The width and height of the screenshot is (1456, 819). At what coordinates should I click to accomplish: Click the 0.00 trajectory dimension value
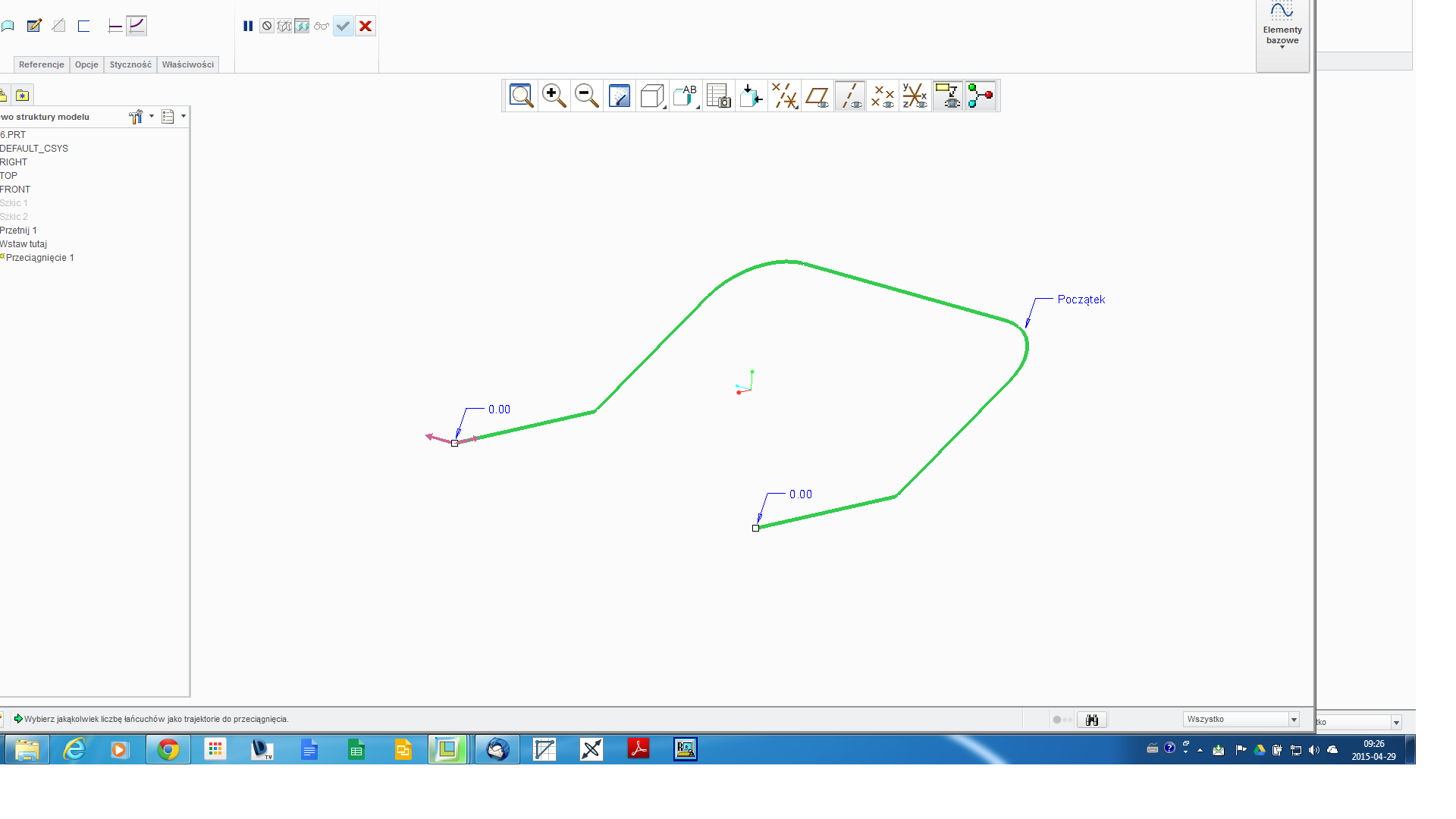pyautogui.click(x=498, y=409)
